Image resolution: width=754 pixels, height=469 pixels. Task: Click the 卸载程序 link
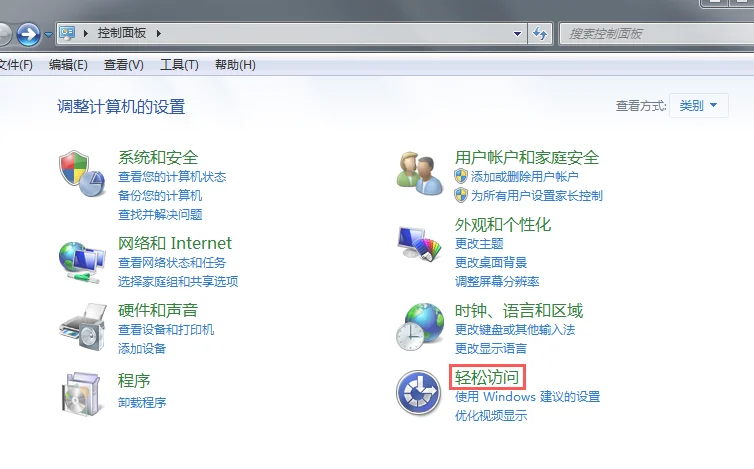tap(142, 403)
